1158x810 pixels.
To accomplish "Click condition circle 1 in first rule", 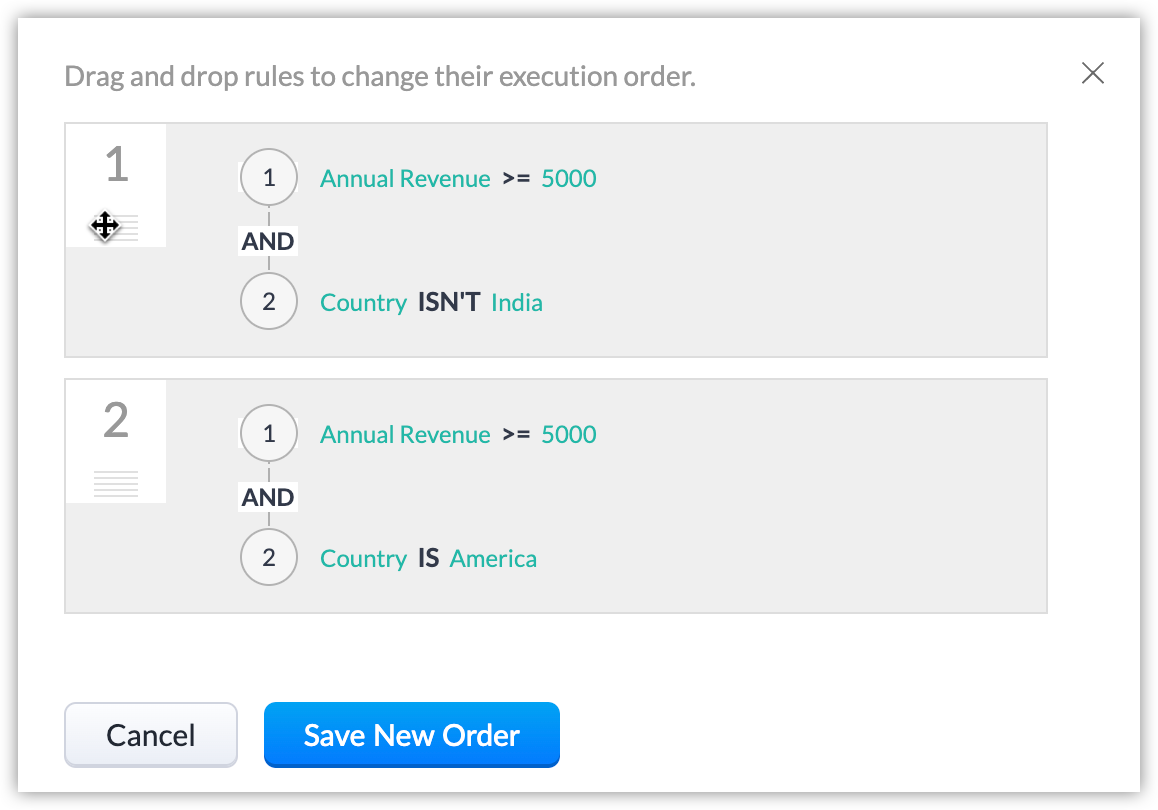I will [269, 178].
